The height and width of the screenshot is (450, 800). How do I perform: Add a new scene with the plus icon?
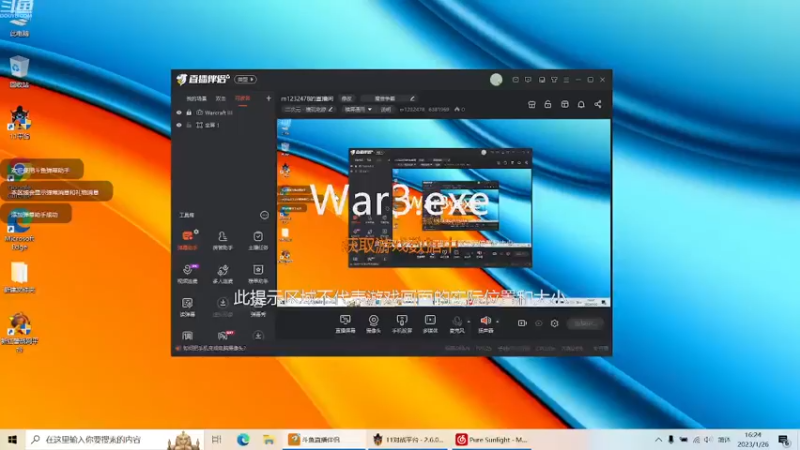click(x=268, y=98)
